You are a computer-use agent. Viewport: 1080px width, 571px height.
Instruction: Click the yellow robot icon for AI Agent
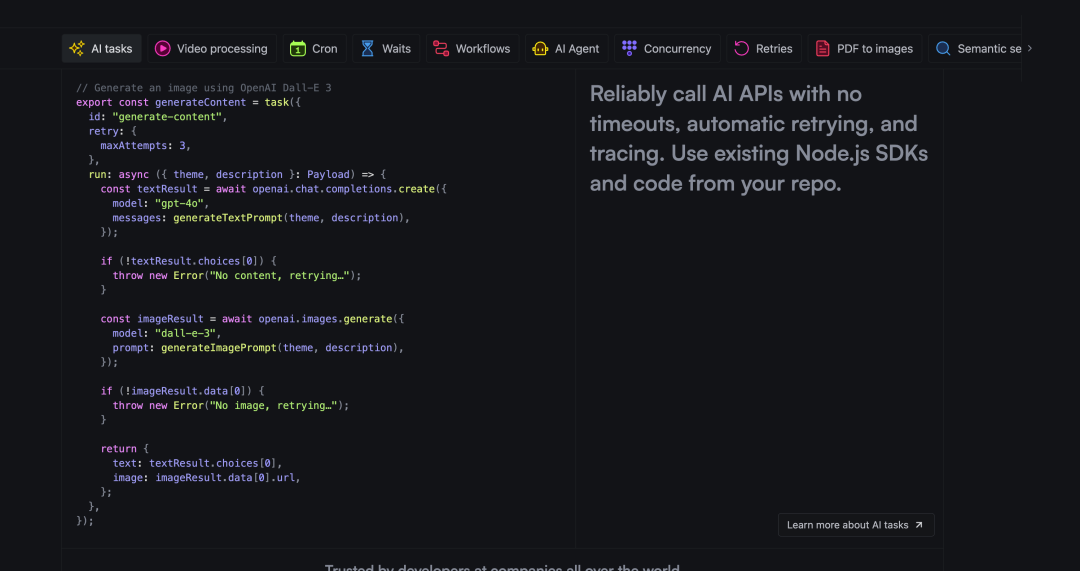click(x=541, y=48)
